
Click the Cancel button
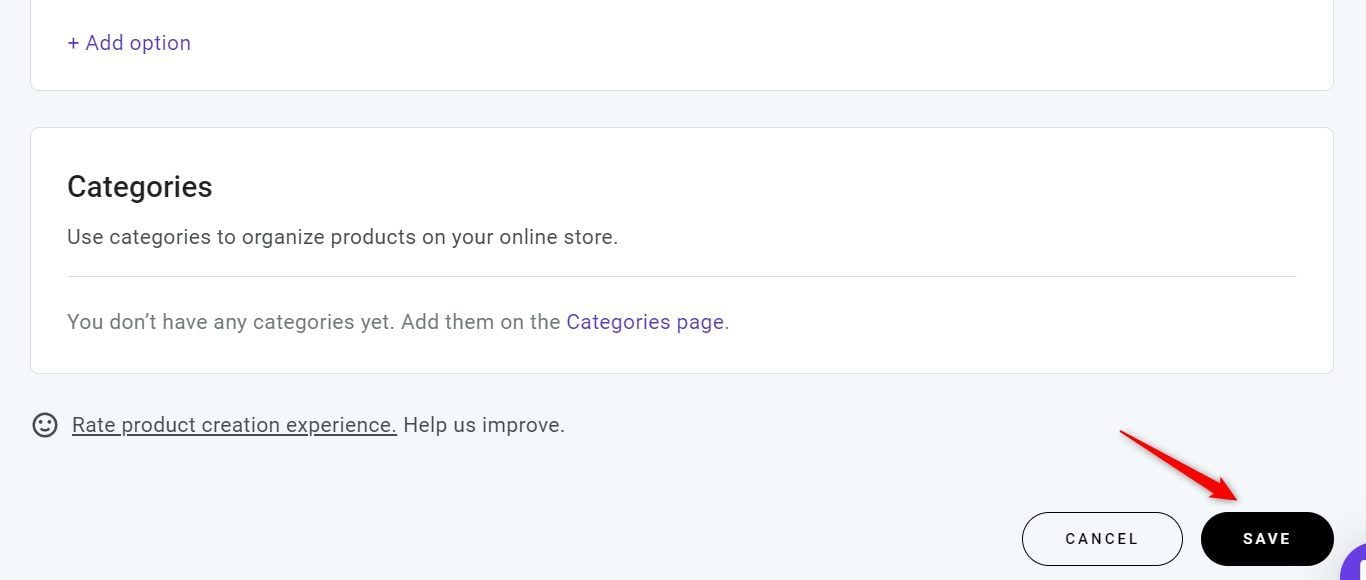[x=1102, y=539]
